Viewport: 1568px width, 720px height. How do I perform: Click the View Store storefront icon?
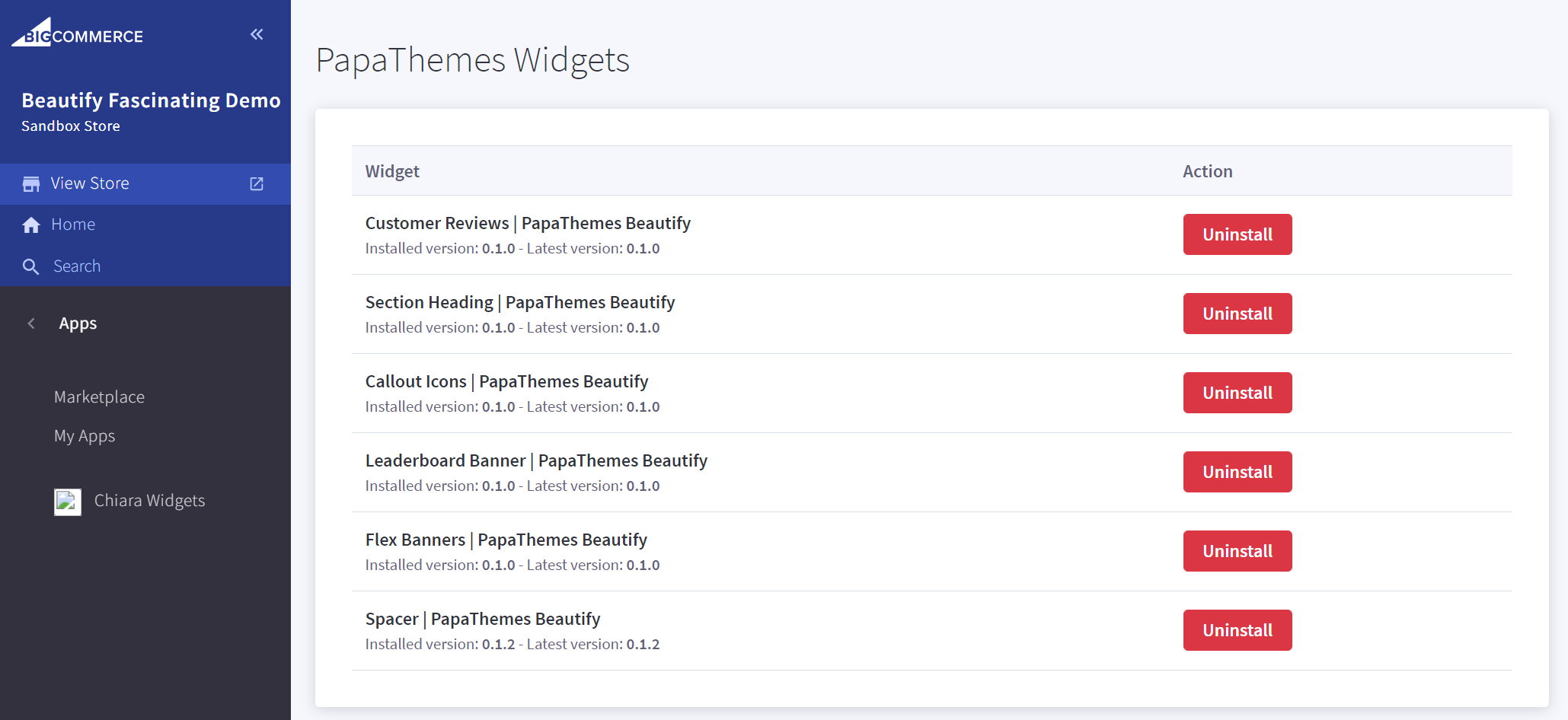click(31, 184)
